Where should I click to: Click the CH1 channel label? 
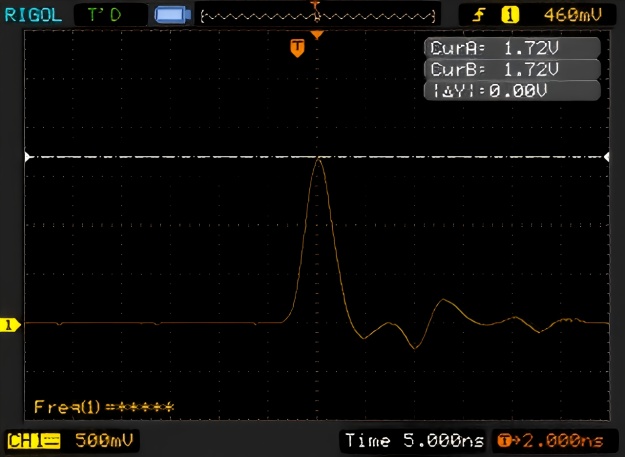pyautogui.click(x=34, y=440)
